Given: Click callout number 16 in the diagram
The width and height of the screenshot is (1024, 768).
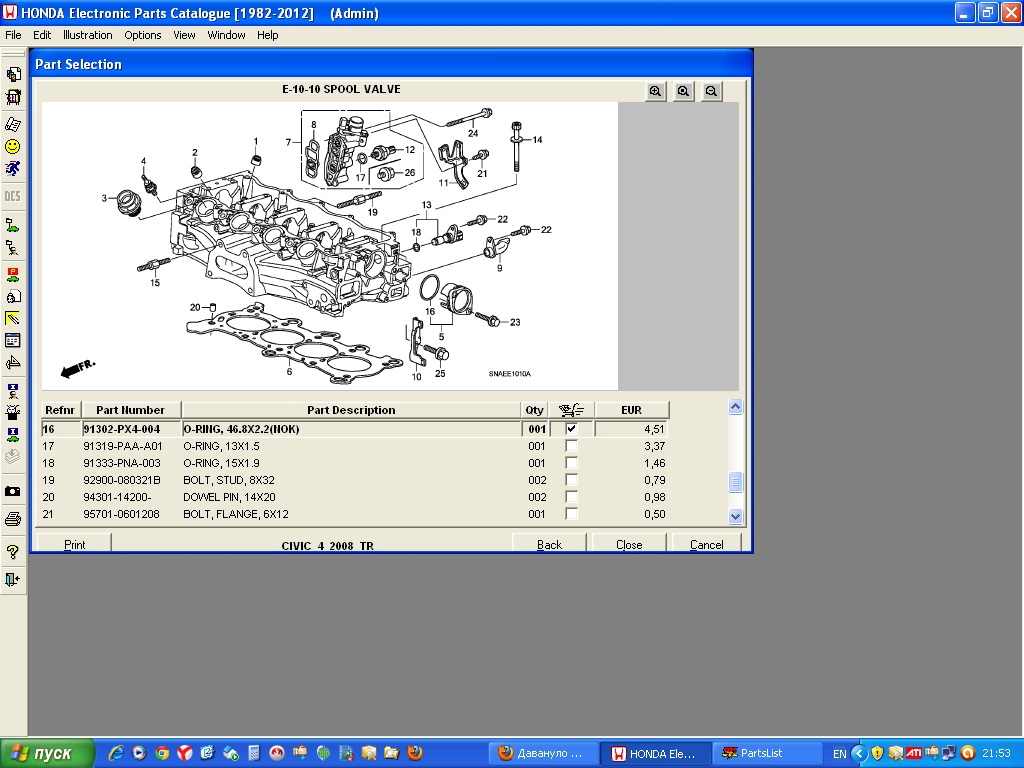Looking at the screenshot, I should coord(430,312).
